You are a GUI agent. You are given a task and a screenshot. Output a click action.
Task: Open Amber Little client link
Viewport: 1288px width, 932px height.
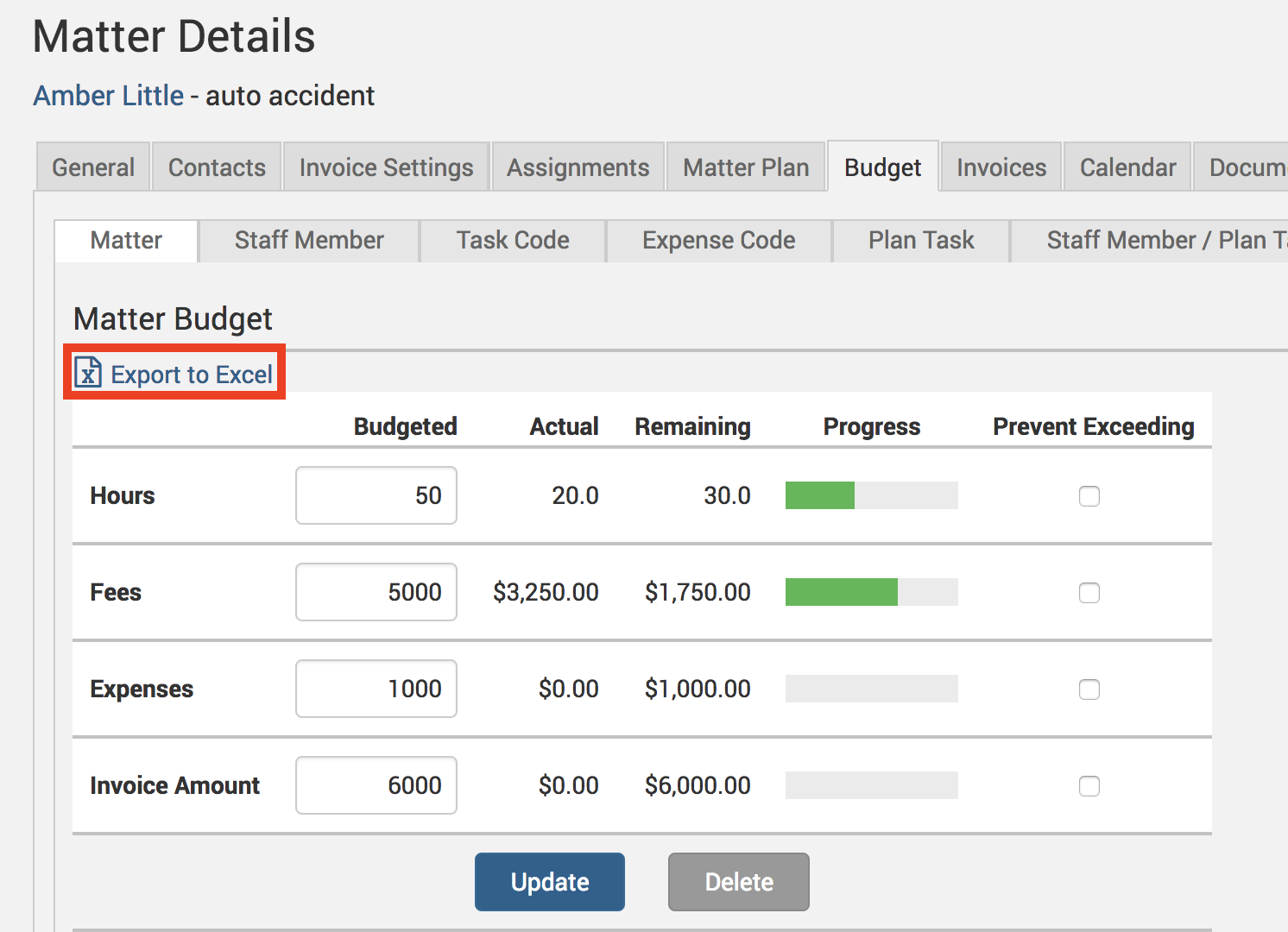coord(109,96)
